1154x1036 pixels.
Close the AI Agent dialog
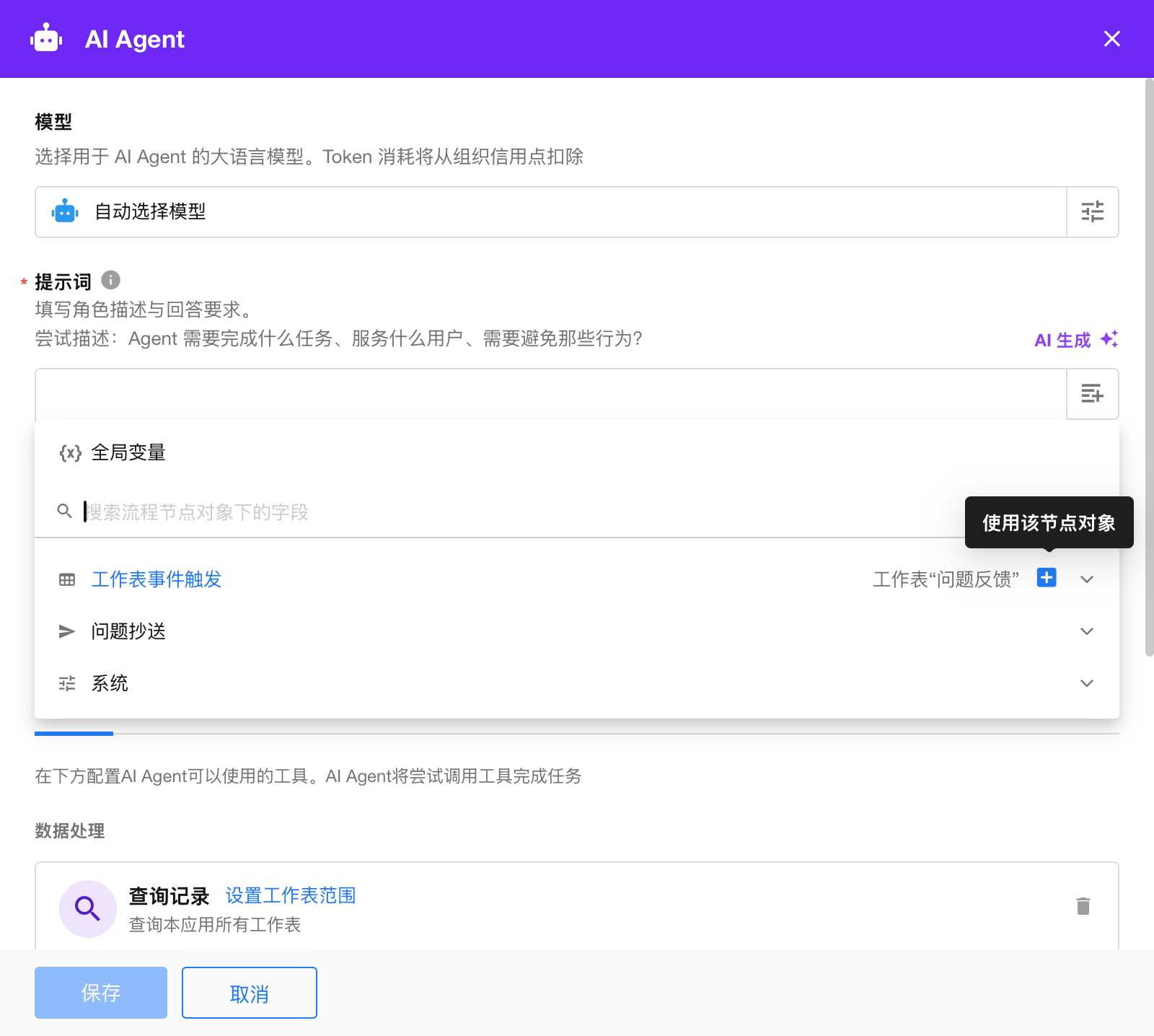pyautogui.click(x=1111, y=39)
